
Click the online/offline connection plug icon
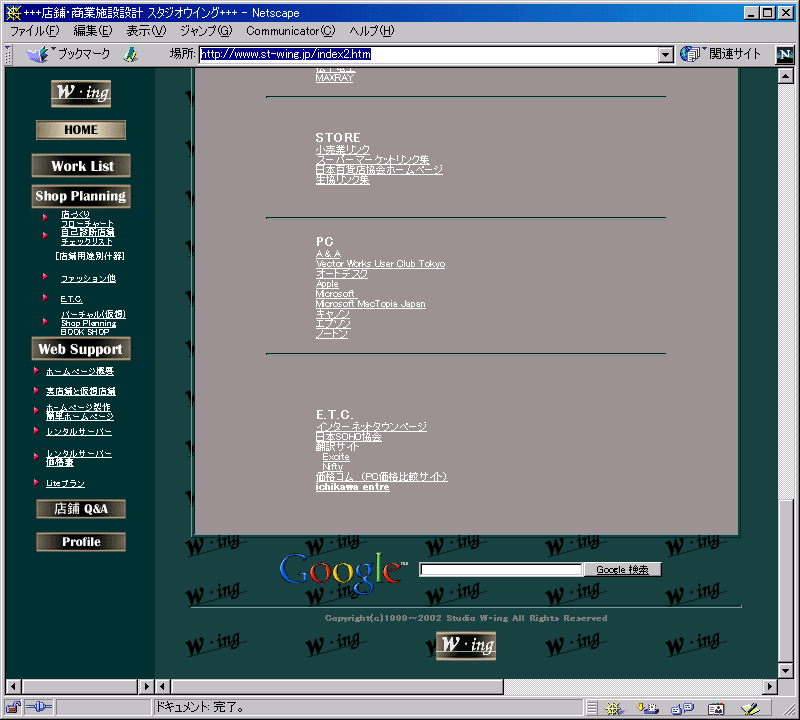pyautogui.click(x=39, y=707)
